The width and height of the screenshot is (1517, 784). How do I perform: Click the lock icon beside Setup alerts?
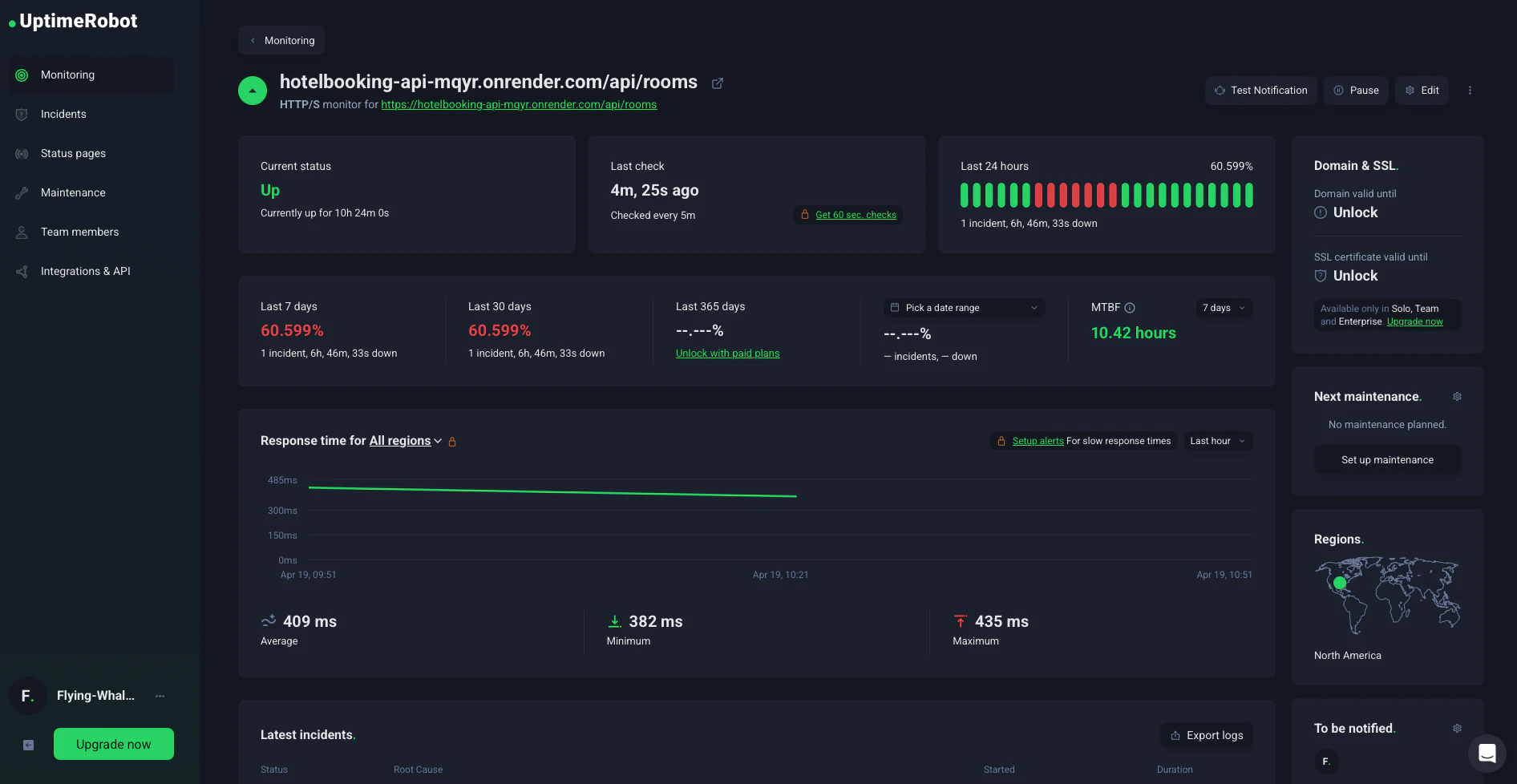pos(1001,441)
